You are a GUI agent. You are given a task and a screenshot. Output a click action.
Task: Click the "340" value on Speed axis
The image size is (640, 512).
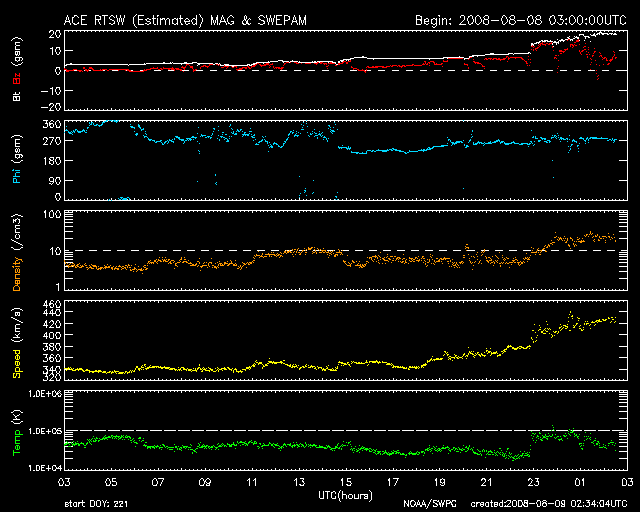tap(52, 370)
